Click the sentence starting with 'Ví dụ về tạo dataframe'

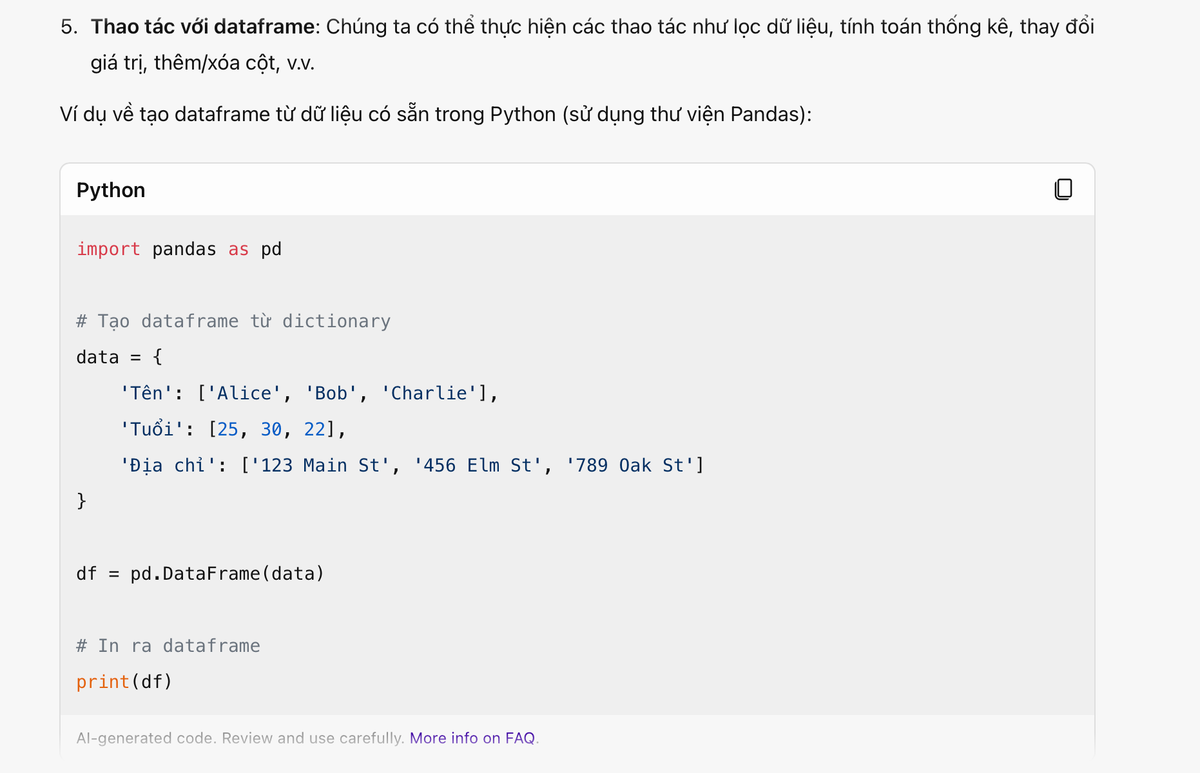[x=435, y=113]
